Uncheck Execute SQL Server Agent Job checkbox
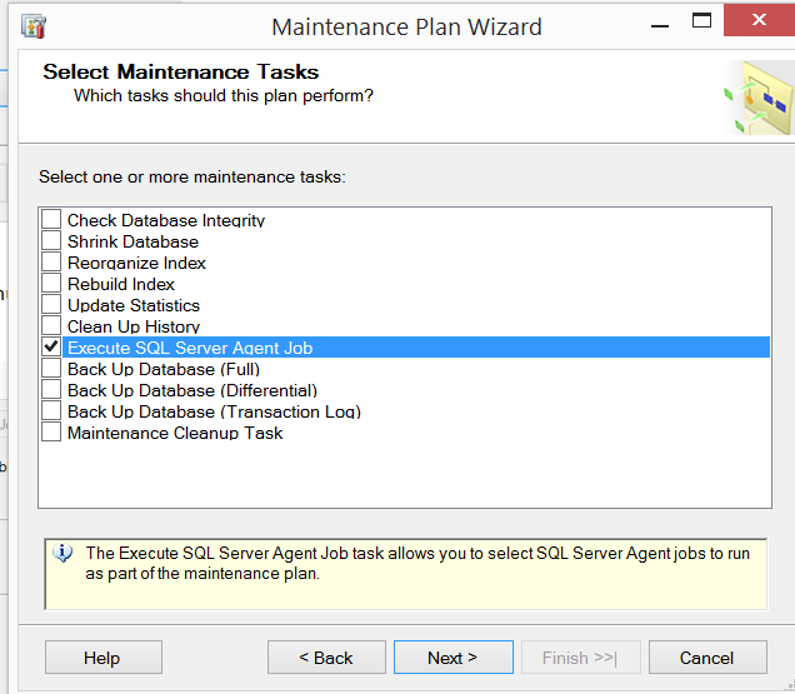Image resolution: width=795 pixels, height=694 pixels. (x=51, y=347)
